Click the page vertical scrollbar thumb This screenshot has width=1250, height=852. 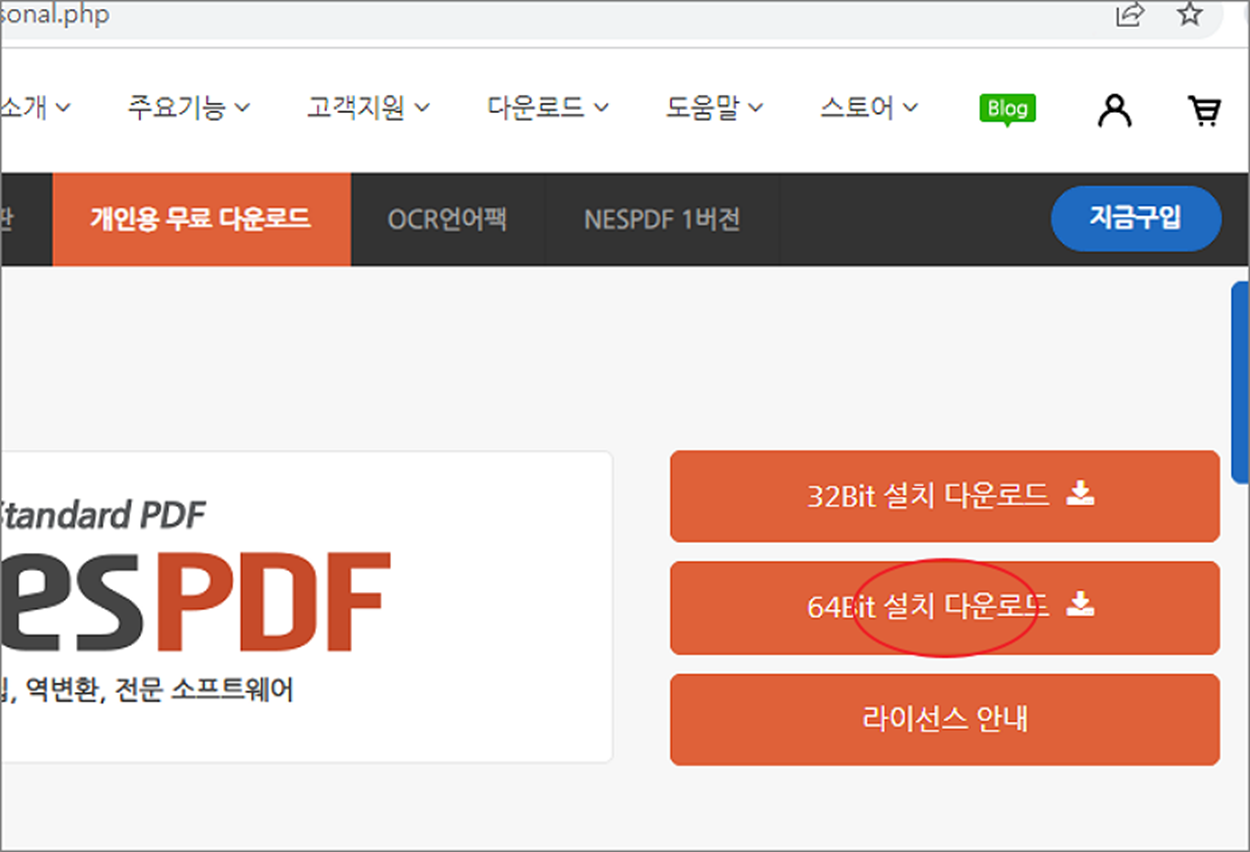tap(1240, 383)
